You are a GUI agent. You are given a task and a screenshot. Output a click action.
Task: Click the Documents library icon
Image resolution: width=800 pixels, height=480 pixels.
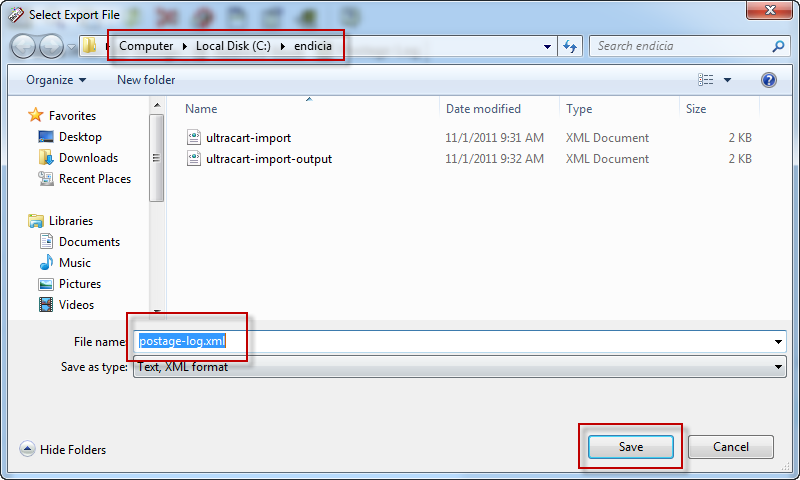tap(46, 241)
